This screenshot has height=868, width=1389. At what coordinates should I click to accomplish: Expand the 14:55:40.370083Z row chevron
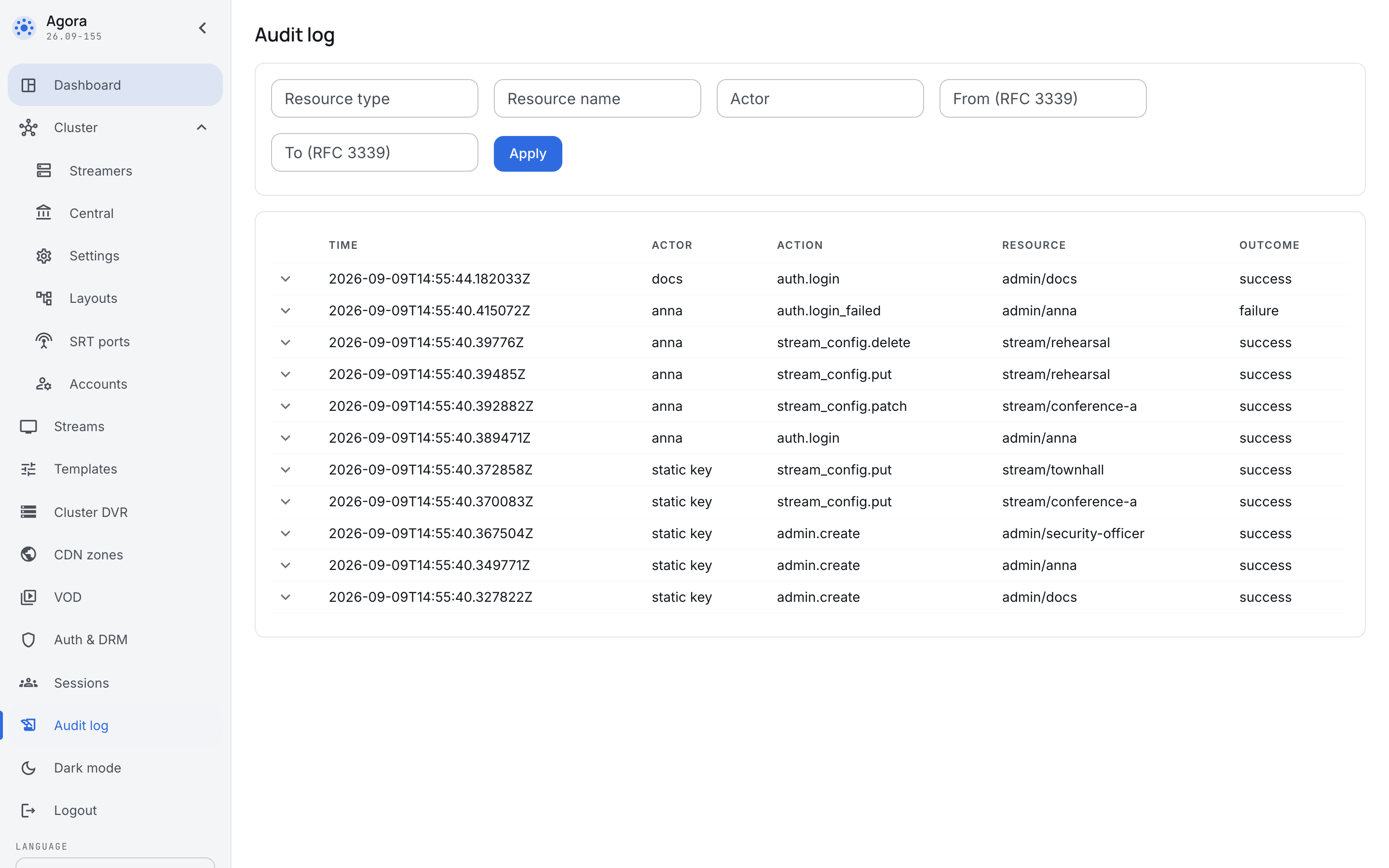(286, 502)
